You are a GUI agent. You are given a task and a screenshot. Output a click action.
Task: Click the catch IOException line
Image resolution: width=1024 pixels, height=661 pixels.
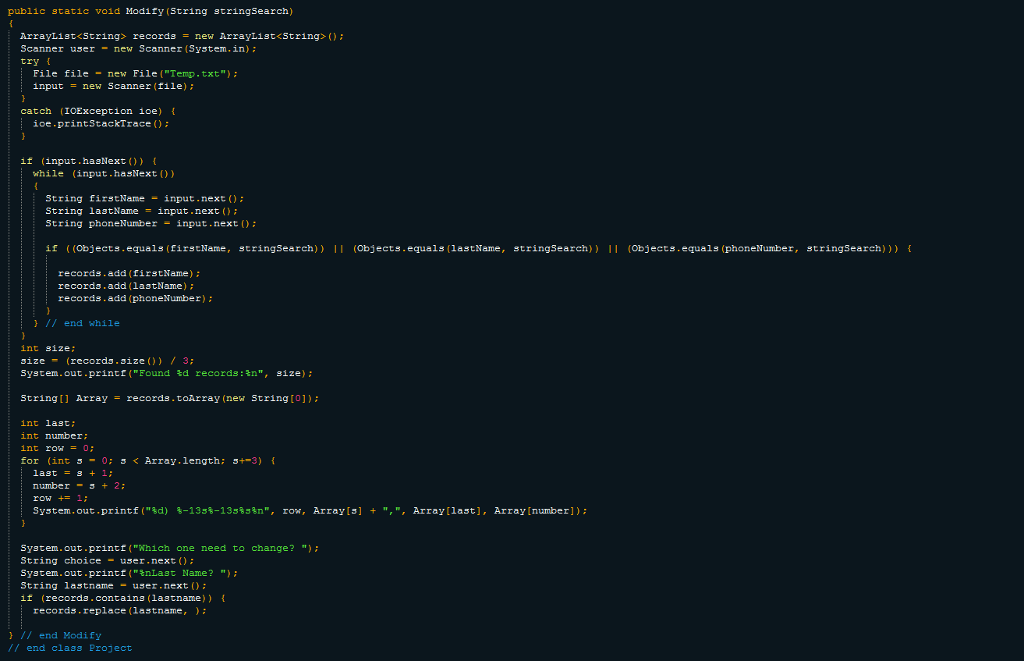(97, 111)
